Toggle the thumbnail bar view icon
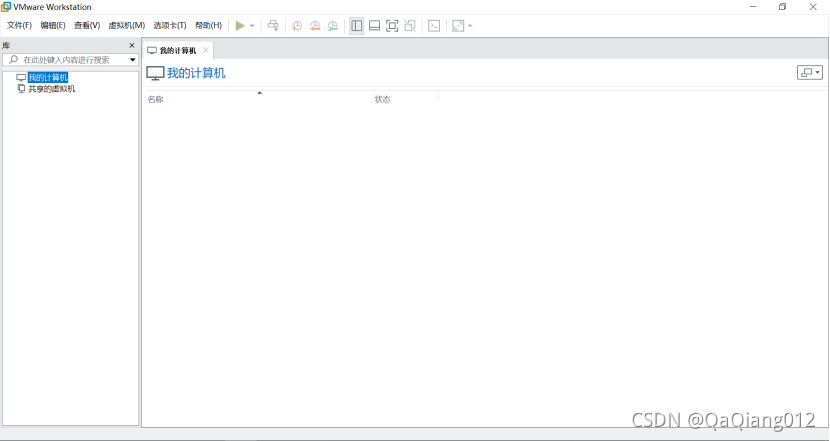This screenshot has height=441, width=830. point(374,25)
